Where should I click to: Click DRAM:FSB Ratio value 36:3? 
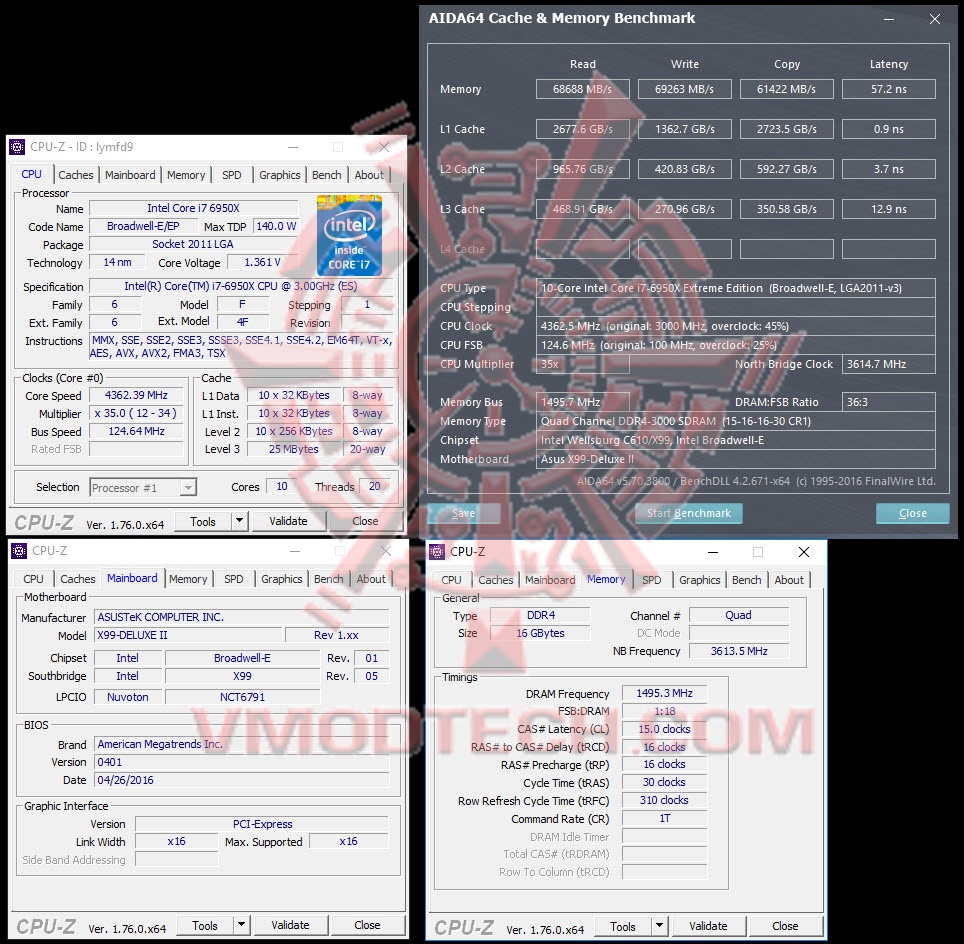coord(889,402)
